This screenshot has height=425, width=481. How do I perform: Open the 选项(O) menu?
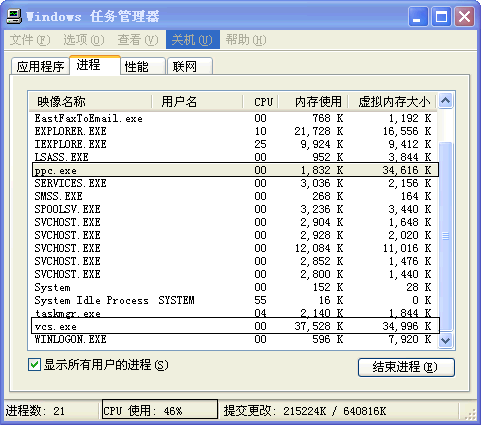click(84, 40)
